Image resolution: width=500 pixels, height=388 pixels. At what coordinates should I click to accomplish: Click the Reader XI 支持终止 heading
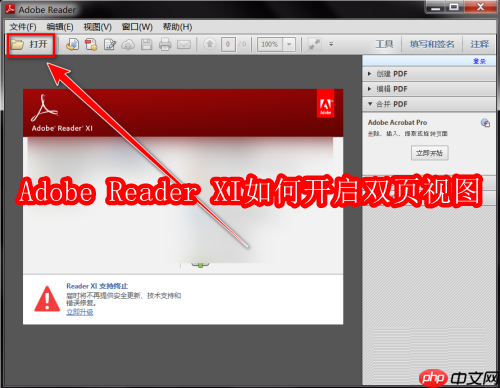point(97,286)
